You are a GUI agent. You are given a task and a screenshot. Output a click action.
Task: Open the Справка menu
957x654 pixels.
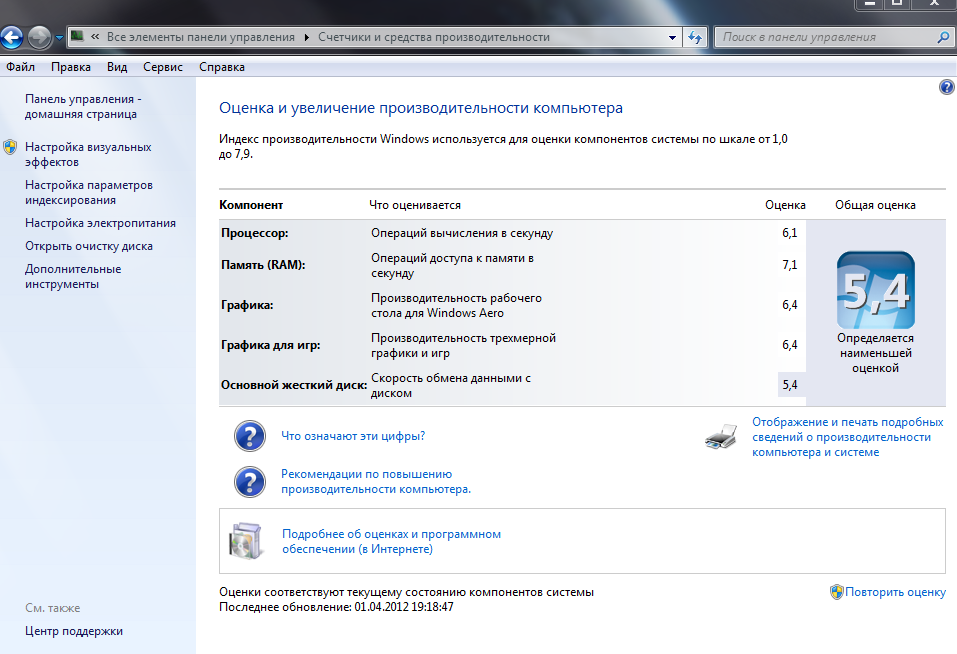222,67
